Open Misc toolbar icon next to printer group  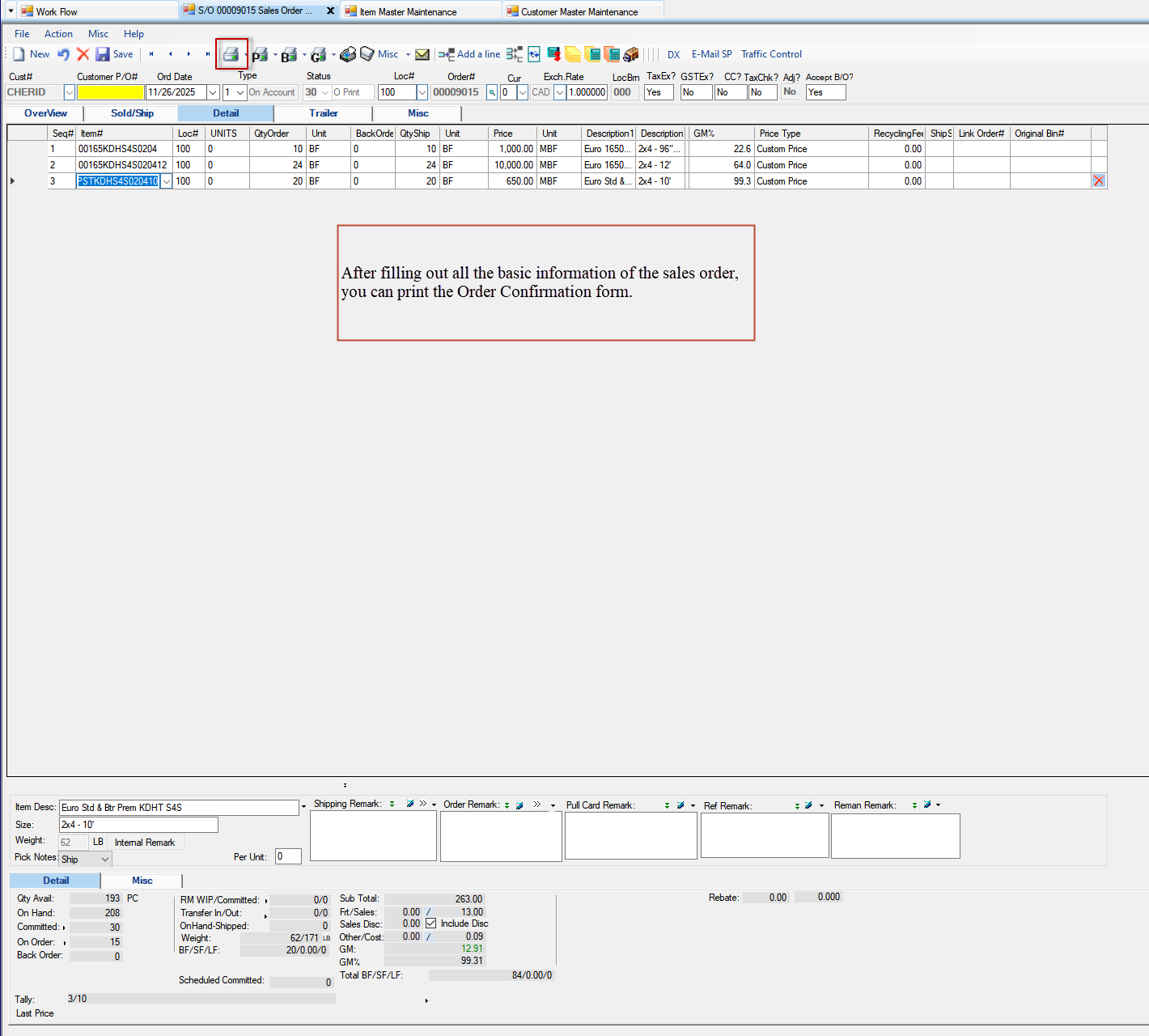(x=388, y=54)
